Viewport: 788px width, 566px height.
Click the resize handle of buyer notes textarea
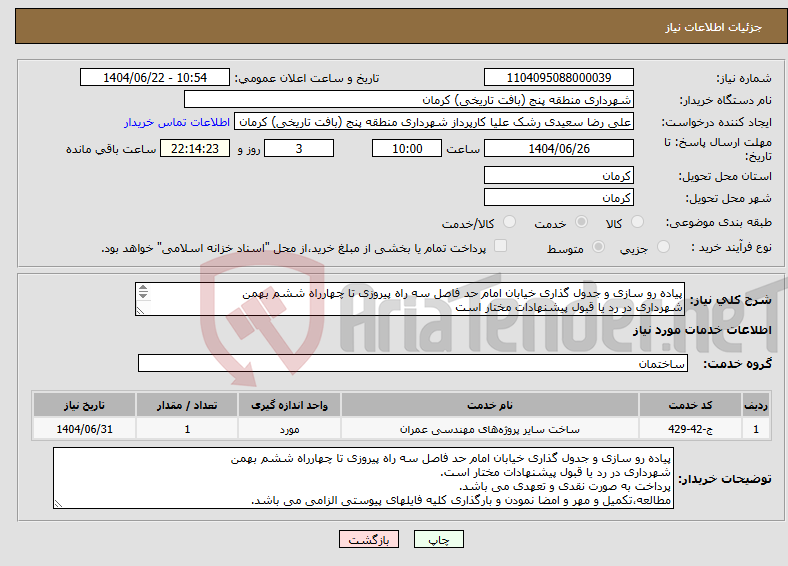[x=58, y=504]
